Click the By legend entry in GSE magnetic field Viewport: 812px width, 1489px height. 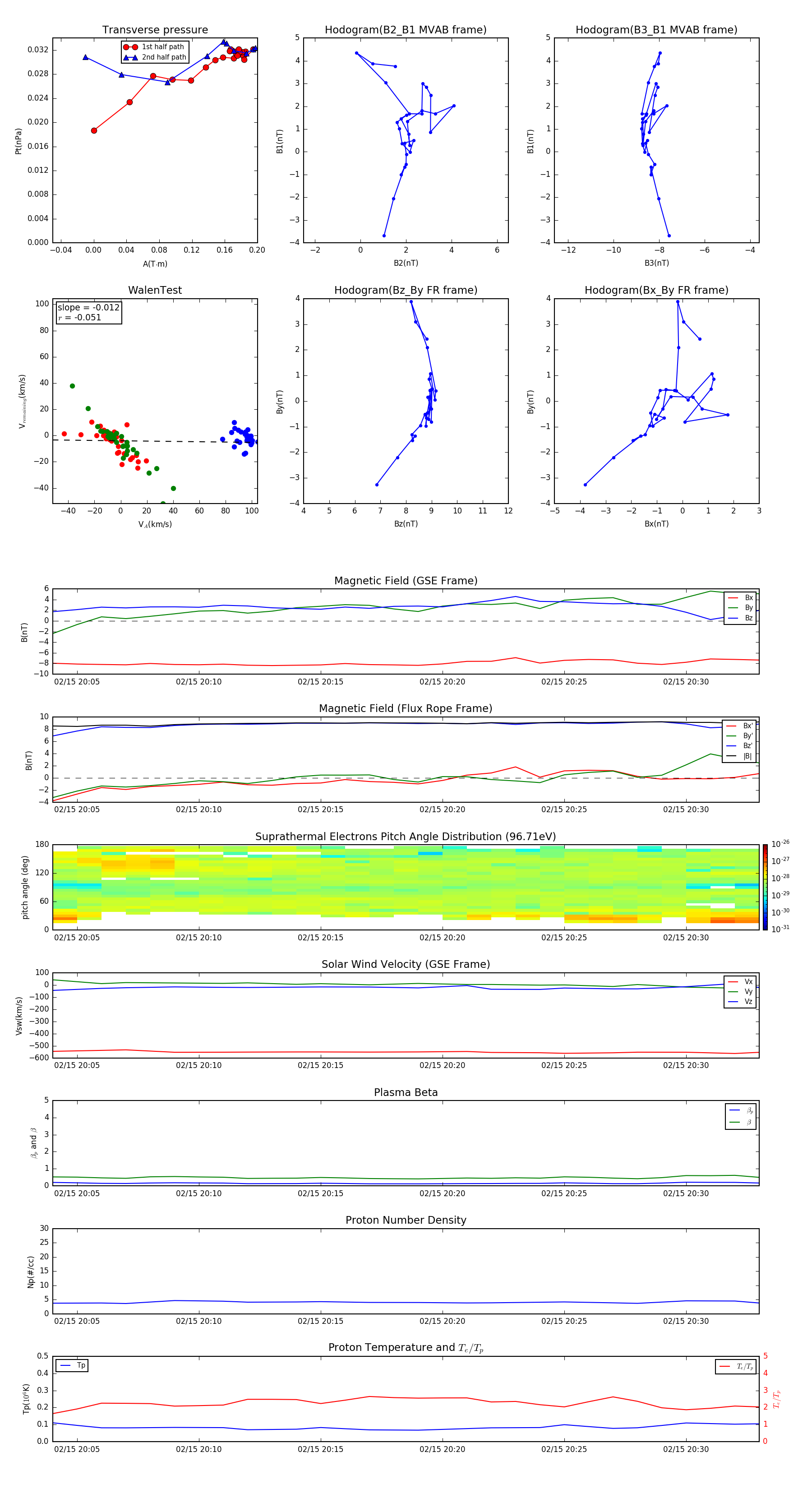[740, 608]
